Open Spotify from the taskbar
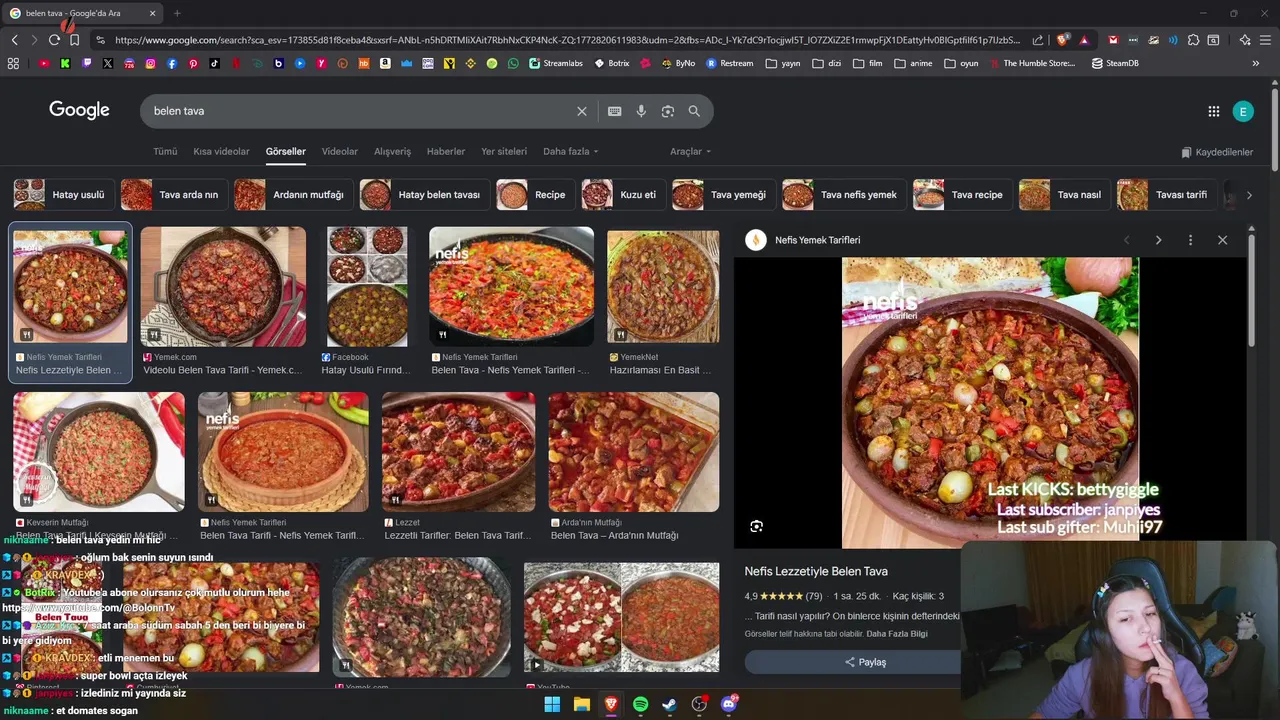The width and height of the screenshot is (1280, 720). (x=640, y=704)
